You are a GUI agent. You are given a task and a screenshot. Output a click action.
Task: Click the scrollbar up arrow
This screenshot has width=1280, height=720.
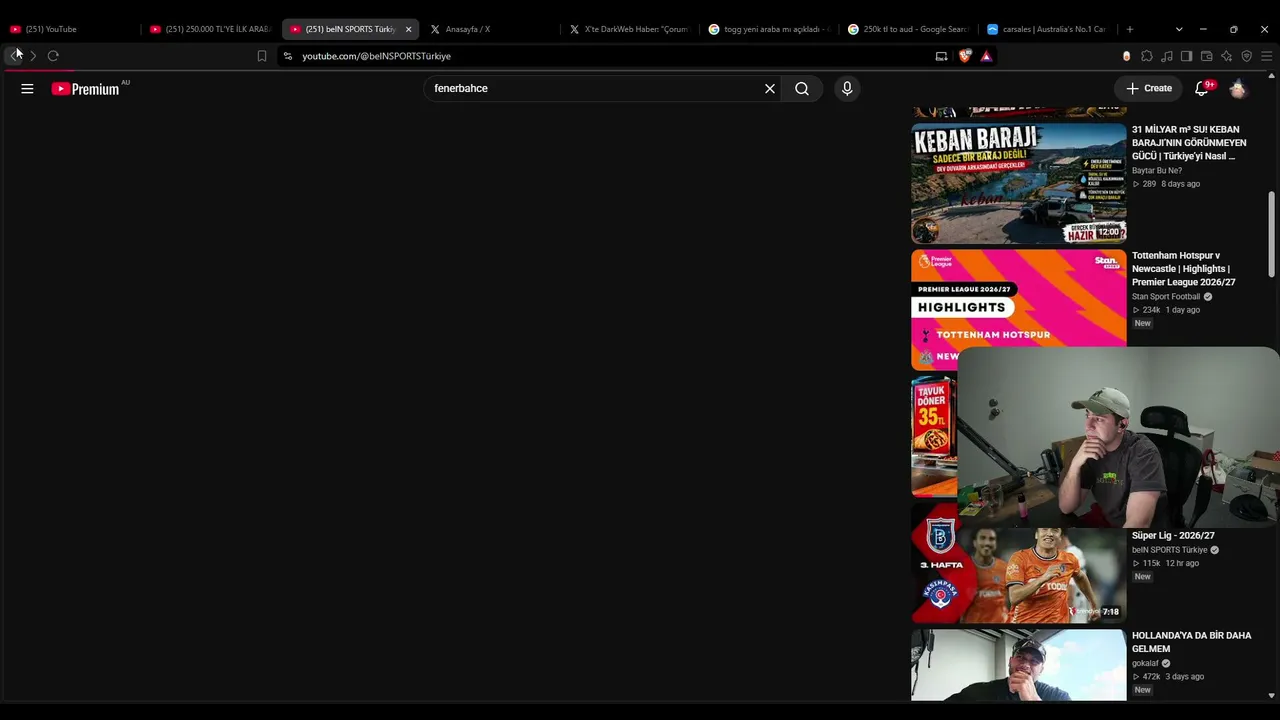[1272, 76]
